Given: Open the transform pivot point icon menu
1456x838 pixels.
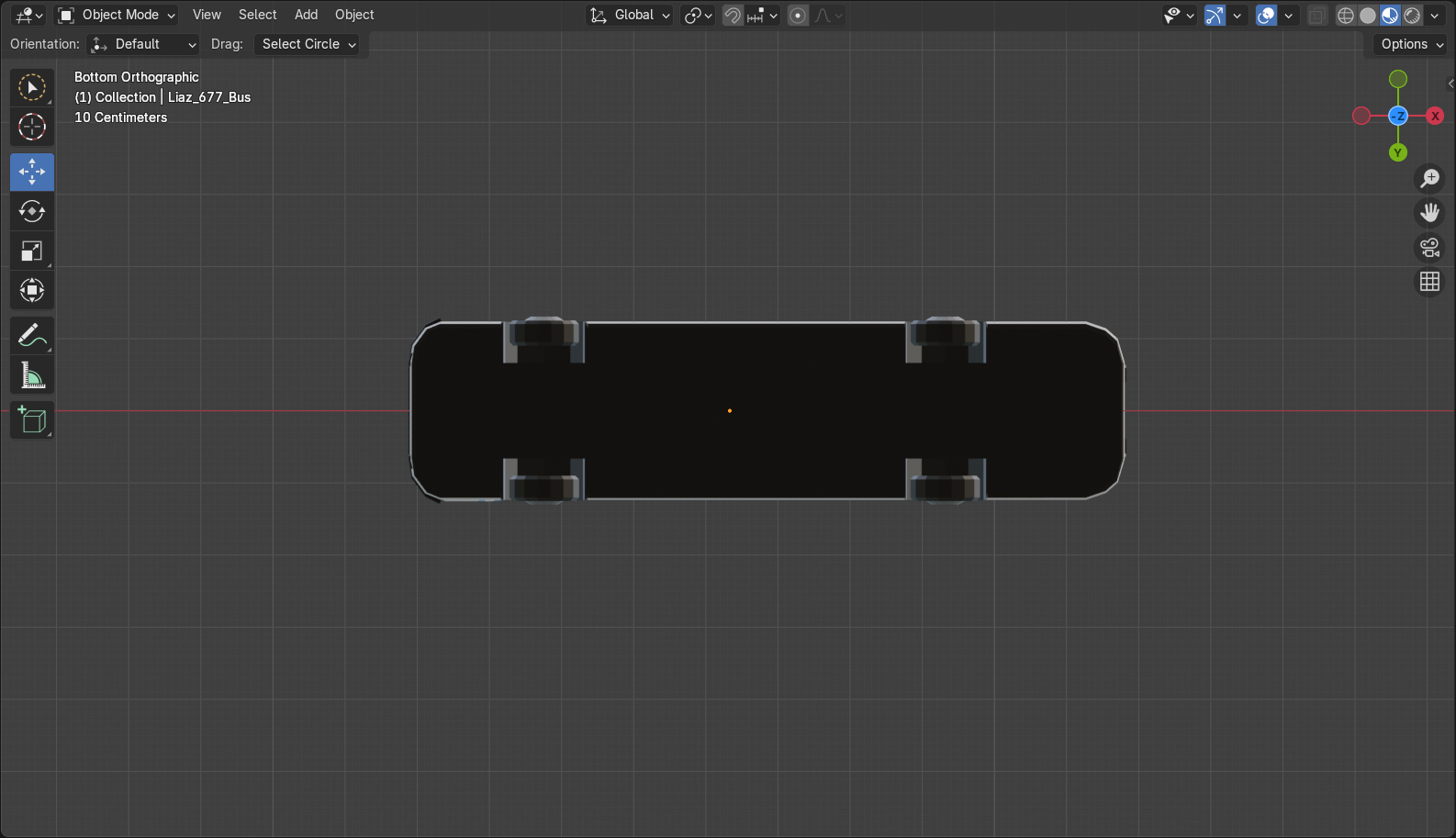Looking at the screenshot, I should pyautogui.click(x=698, y=16).
